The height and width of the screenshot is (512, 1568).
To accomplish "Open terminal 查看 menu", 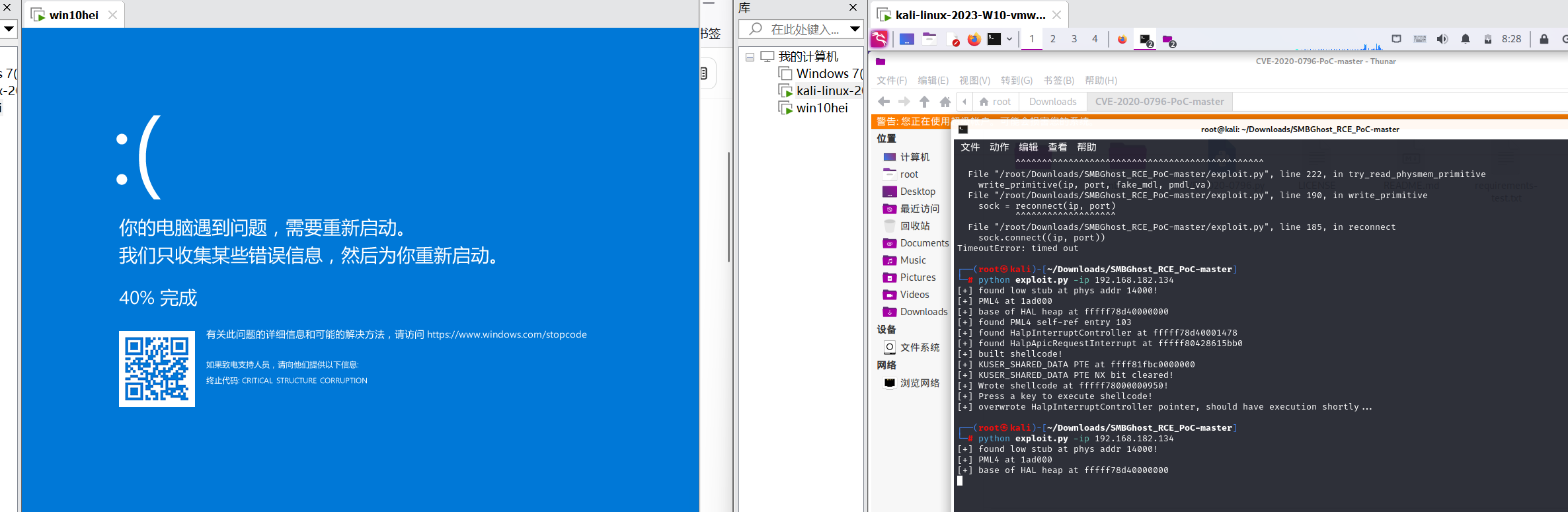I will point(1057,147).
